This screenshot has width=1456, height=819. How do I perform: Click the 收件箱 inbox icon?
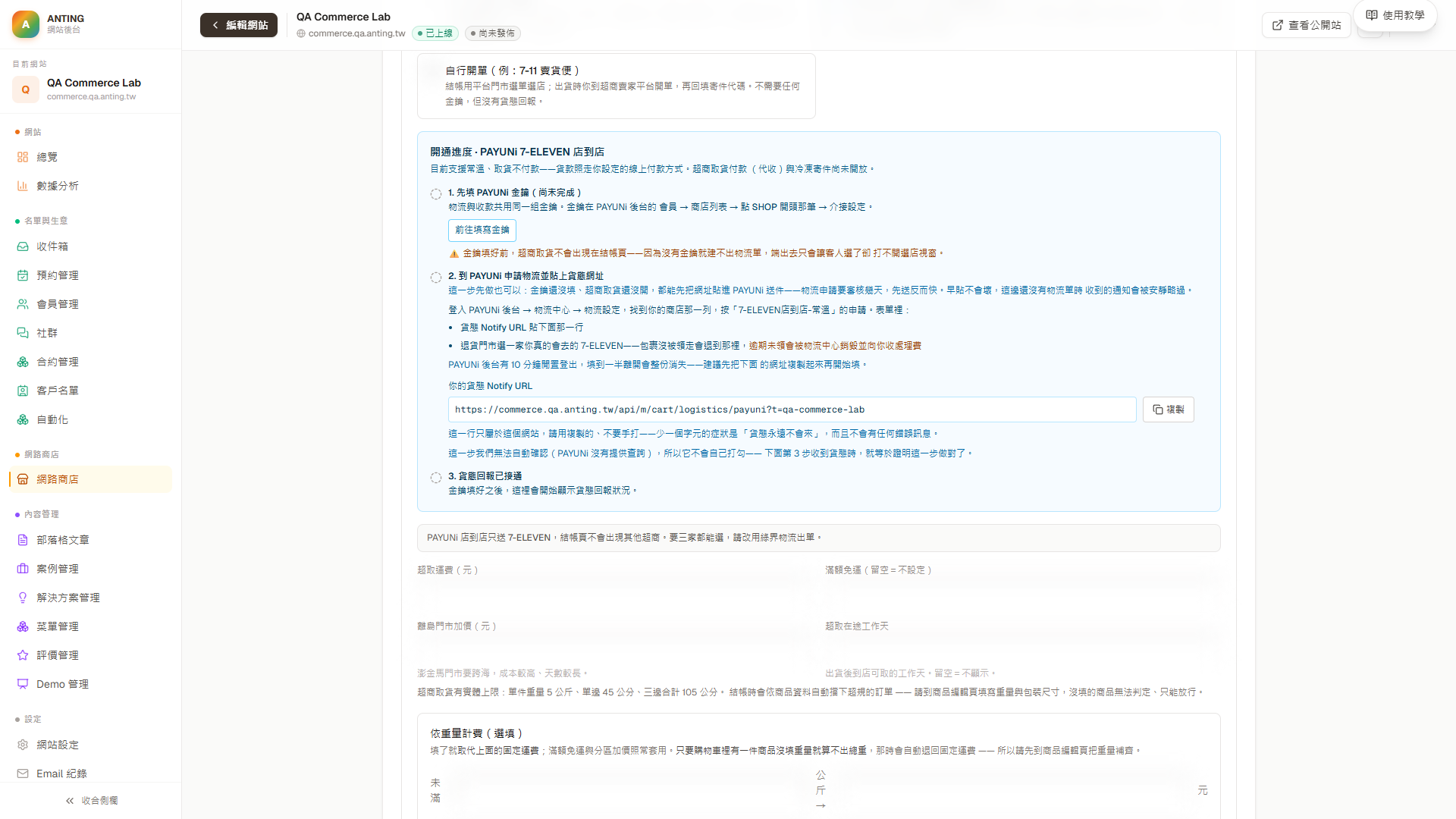[23, 246]
